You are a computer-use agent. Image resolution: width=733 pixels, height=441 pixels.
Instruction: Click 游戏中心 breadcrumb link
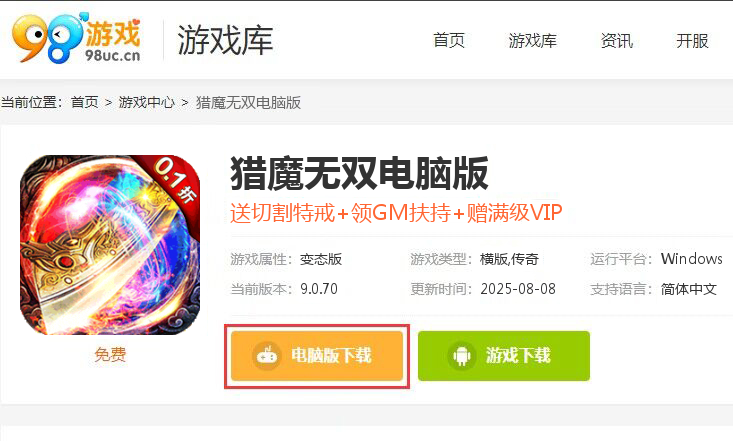[146, 102]
